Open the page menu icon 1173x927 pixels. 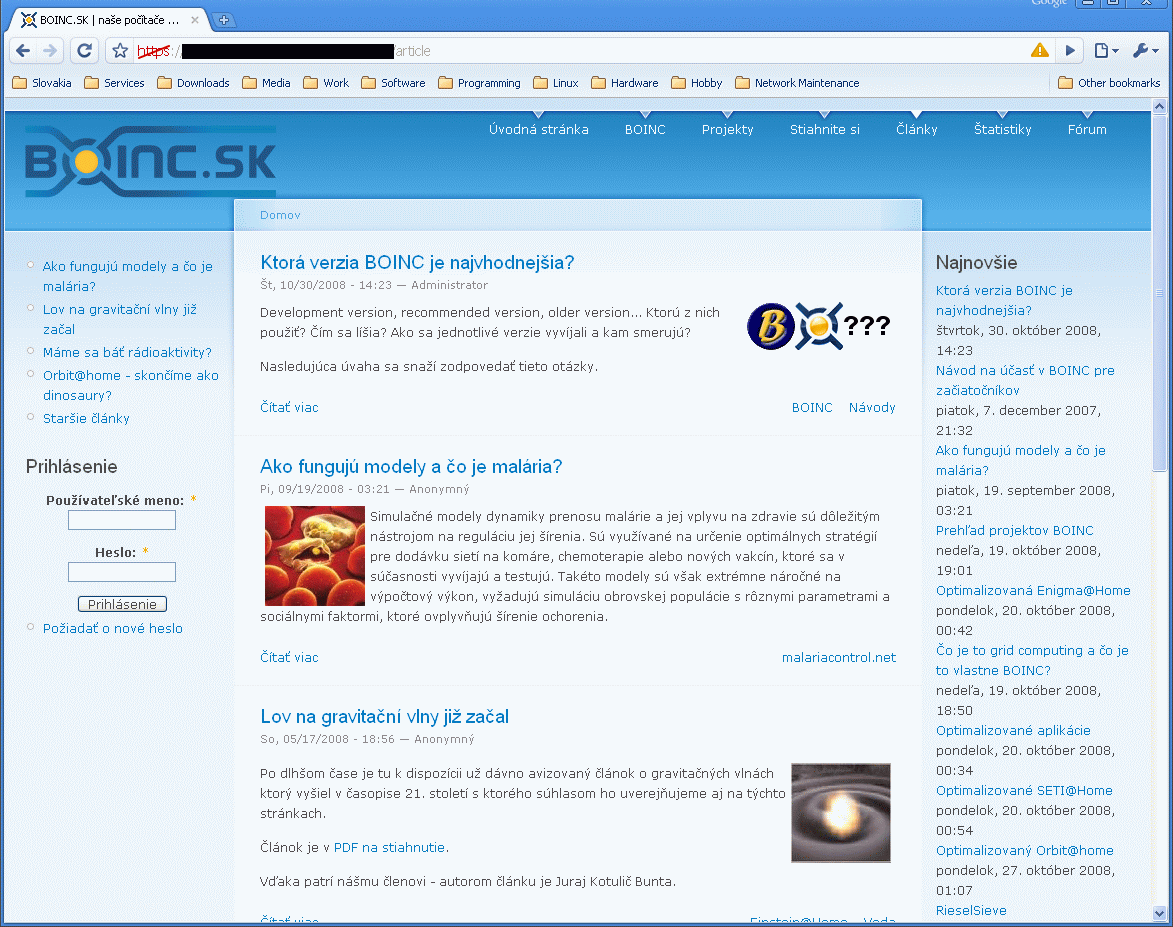(x=1106, y=51)
